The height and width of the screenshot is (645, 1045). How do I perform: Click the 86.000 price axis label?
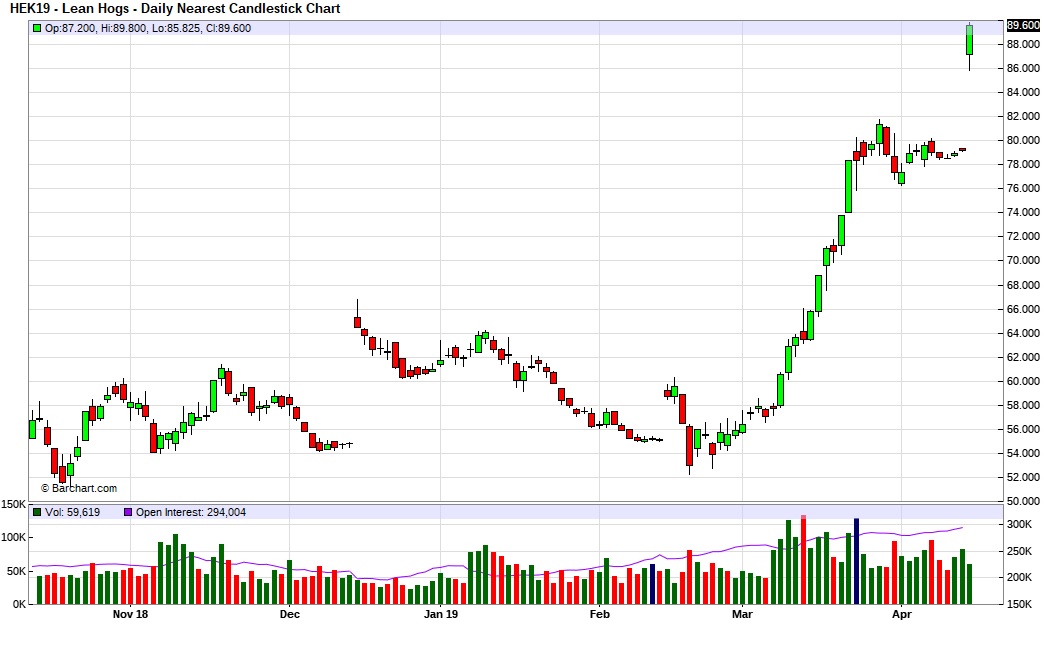pos(1023,68)
